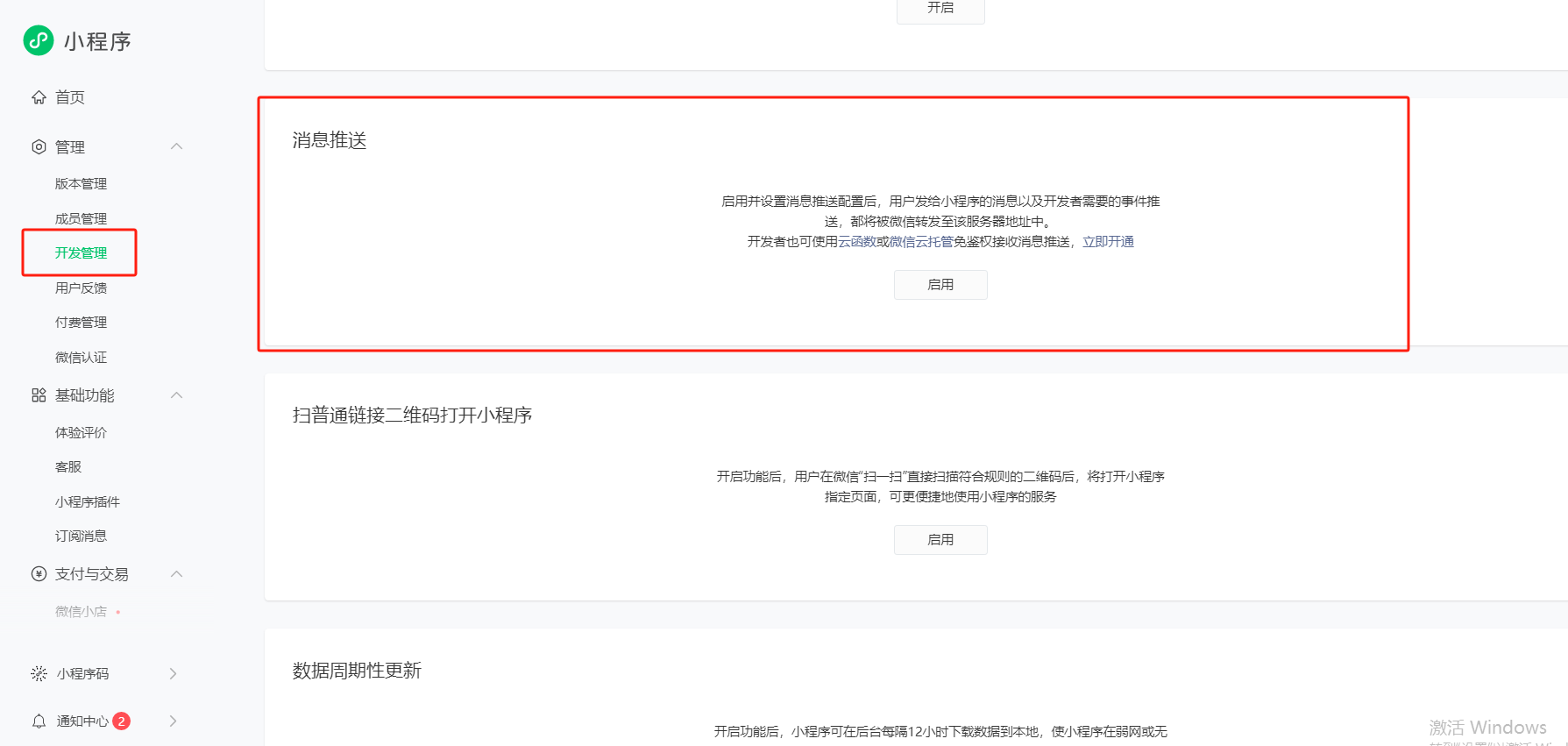Collapse the 管理 section chevron
Screen dimensions: 1568x746
(x=176, y=146)
